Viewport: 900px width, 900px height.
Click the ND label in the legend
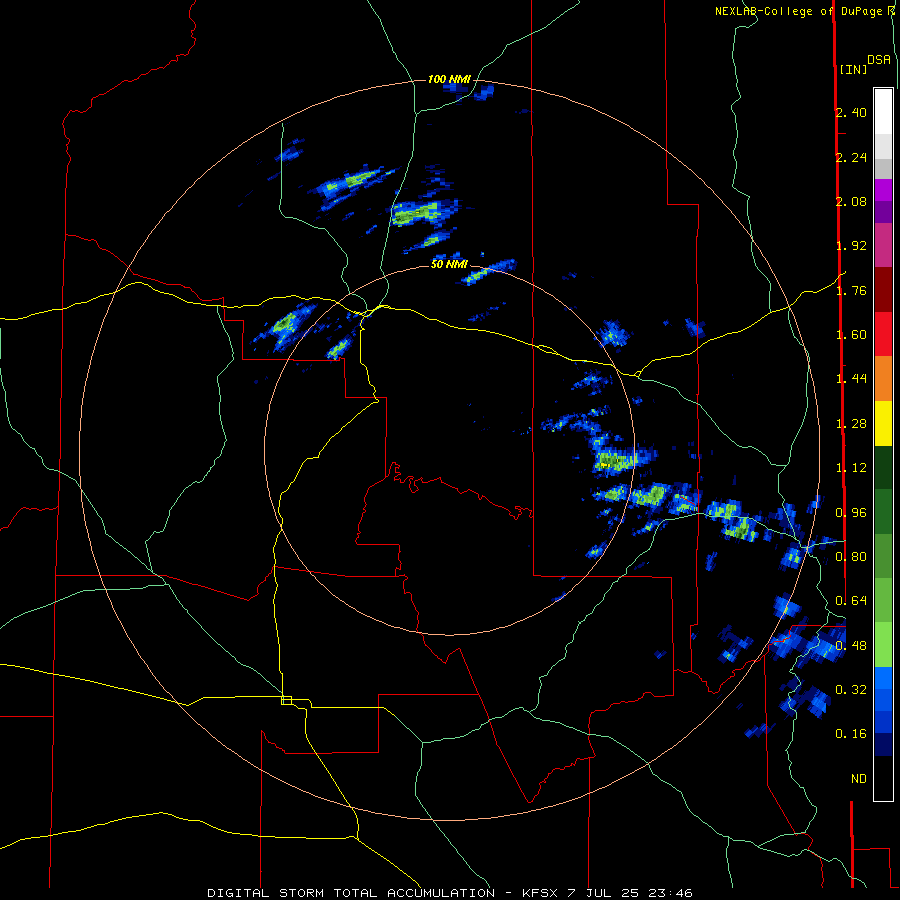(x=859, y=779)
